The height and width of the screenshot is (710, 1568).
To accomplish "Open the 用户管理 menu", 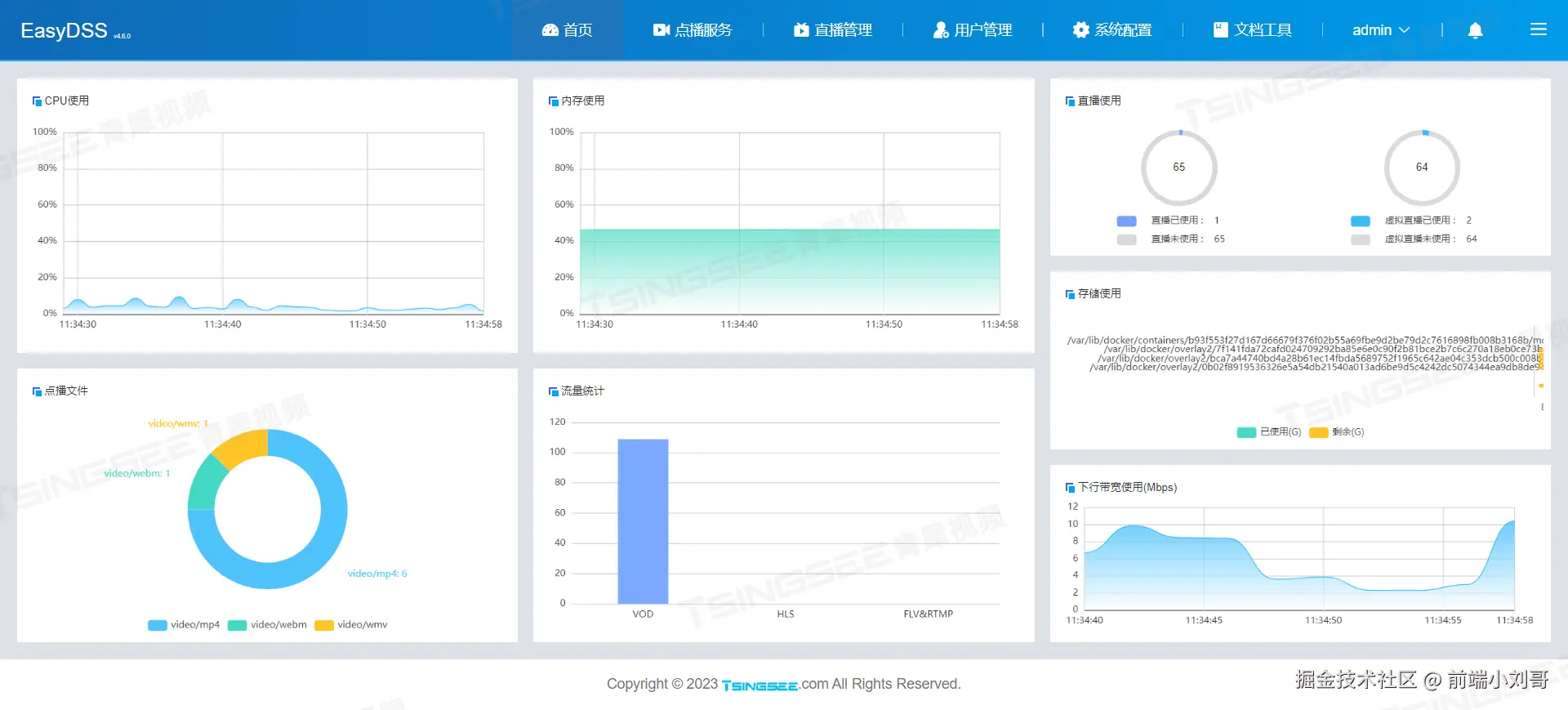I will (x=973, y=30).
